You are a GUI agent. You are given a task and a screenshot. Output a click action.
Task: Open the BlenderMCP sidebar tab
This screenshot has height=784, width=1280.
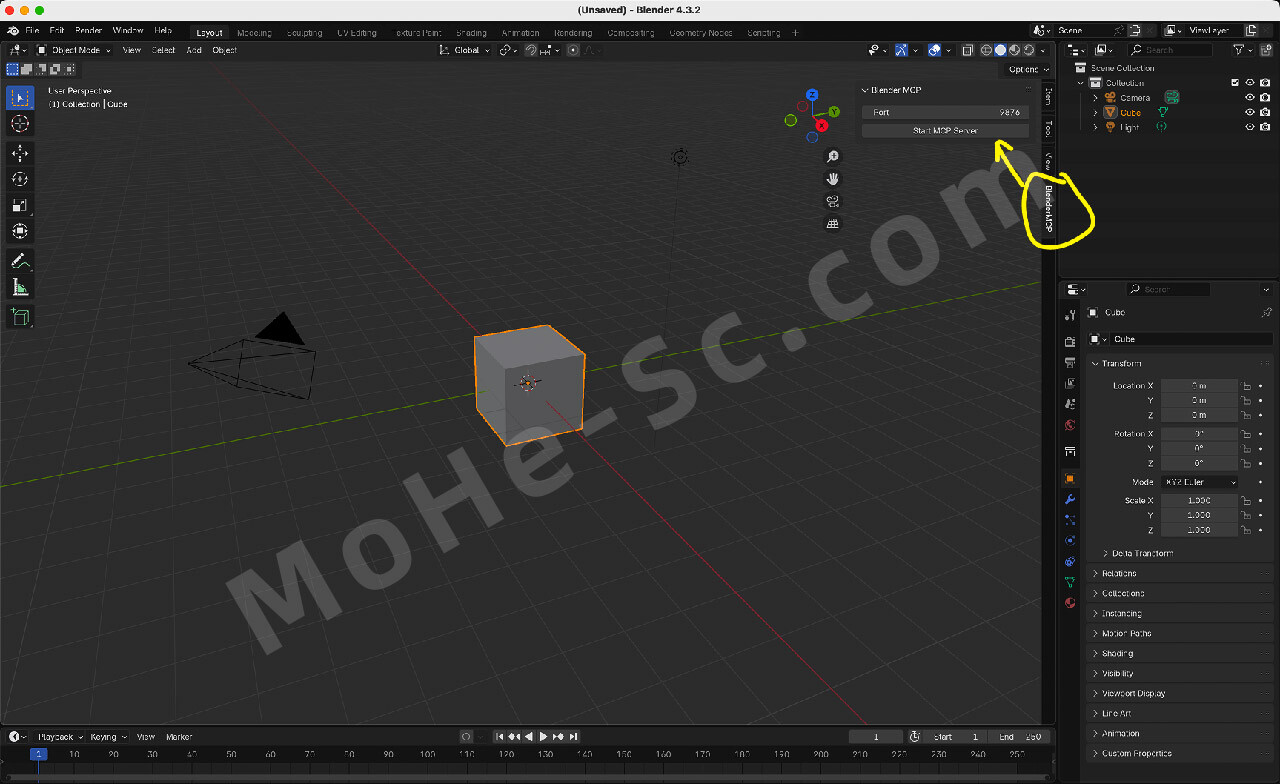pos(1048,209)
